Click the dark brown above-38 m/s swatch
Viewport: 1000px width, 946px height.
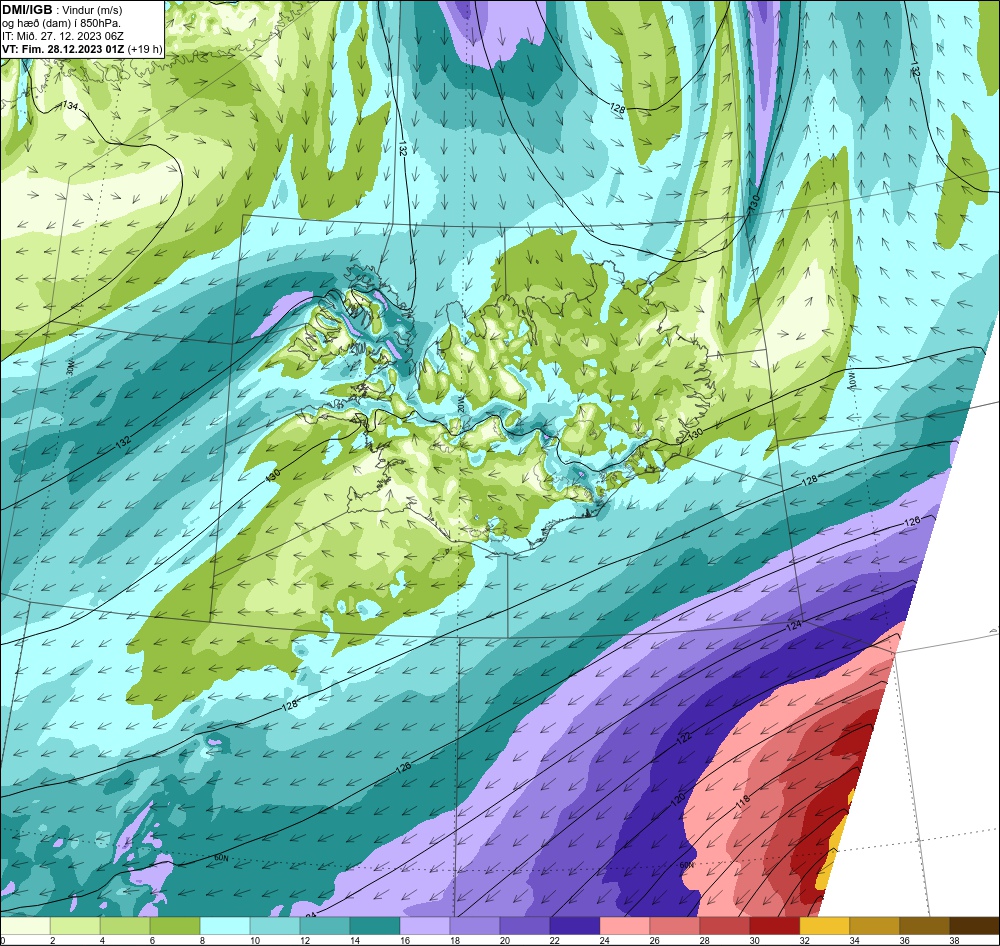(x=974, y=926)
